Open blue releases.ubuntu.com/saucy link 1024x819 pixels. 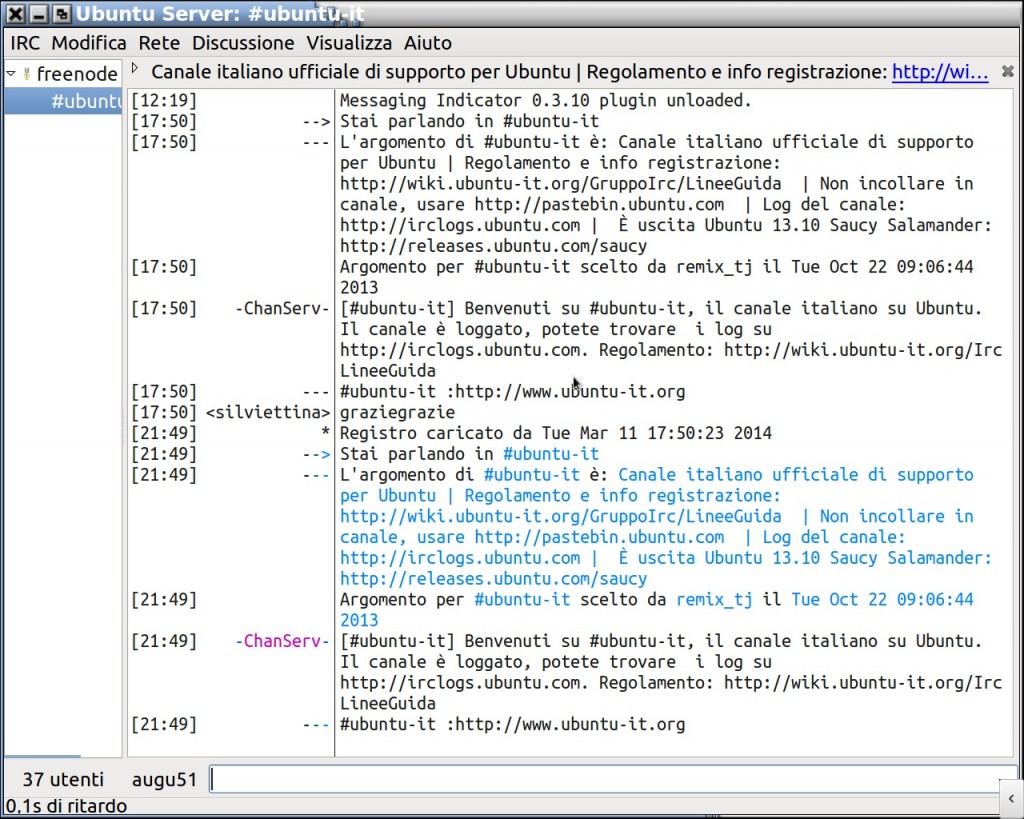click(x=493, y=579)
